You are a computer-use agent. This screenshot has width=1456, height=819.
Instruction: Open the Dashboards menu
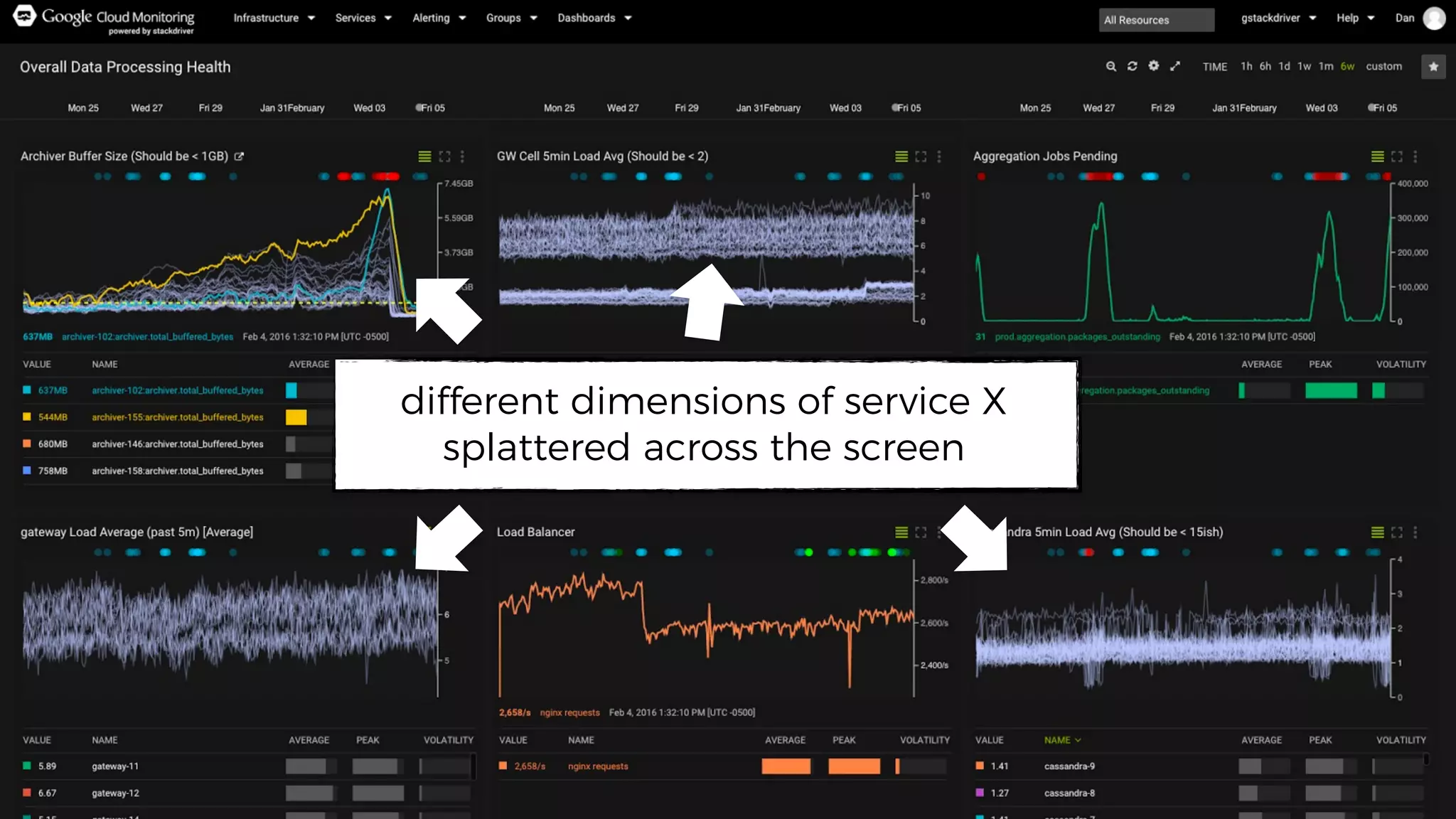point(594,18)
